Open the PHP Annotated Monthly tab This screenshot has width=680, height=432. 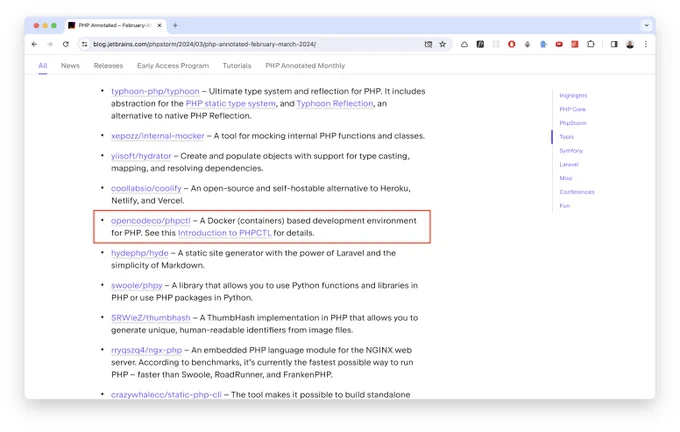305,65
